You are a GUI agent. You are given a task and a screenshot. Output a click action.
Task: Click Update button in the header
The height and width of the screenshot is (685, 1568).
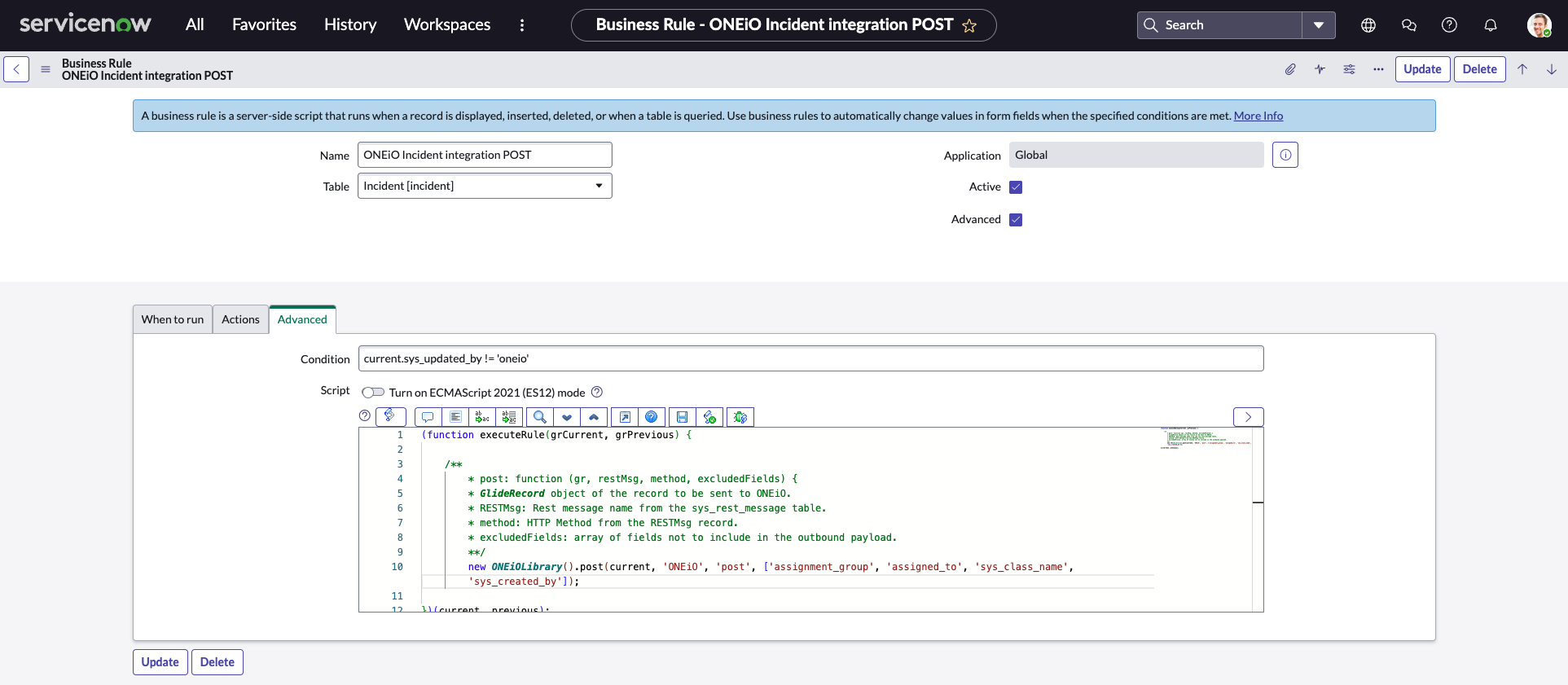(1422, 69)
